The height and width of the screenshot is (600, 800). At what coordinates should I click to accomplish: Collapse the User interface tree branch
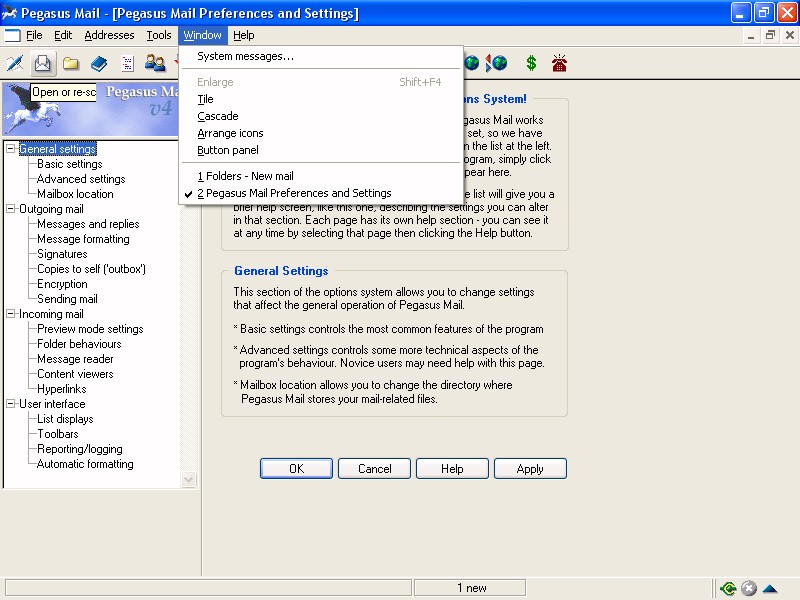(x=11, y=404)
